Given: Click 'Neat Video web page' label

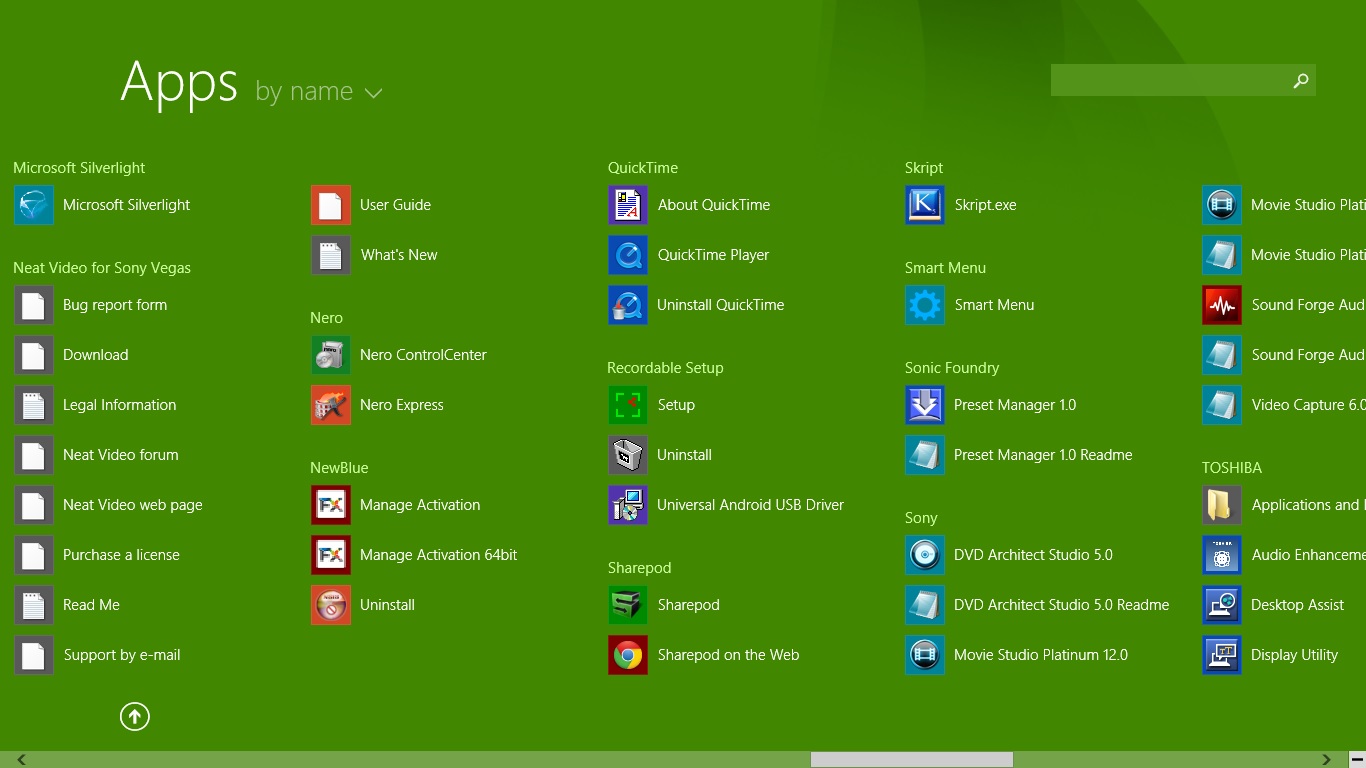Looking at the screenshot, I should point(133,505).
